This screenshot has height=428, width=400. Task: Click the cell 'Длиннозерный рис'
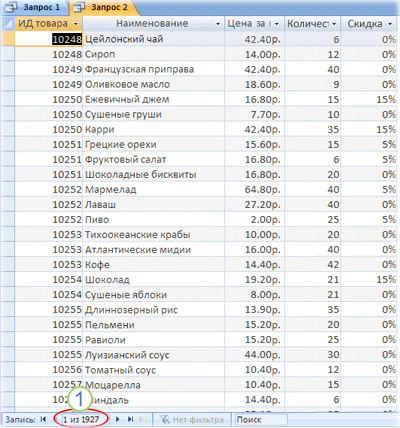[153, 309]
